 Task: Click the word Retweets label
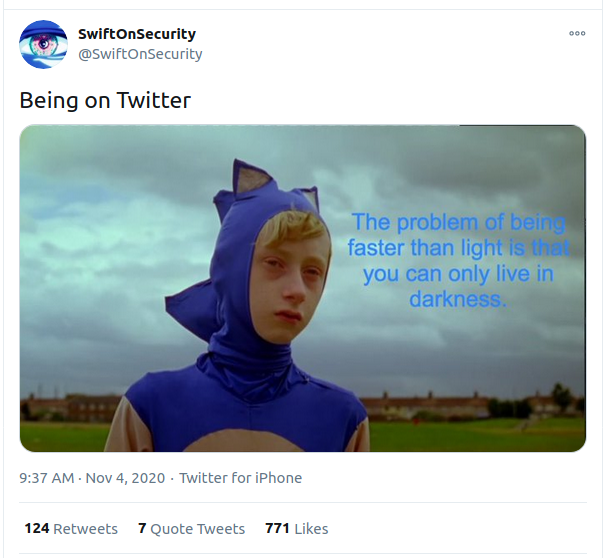point(85,529)
